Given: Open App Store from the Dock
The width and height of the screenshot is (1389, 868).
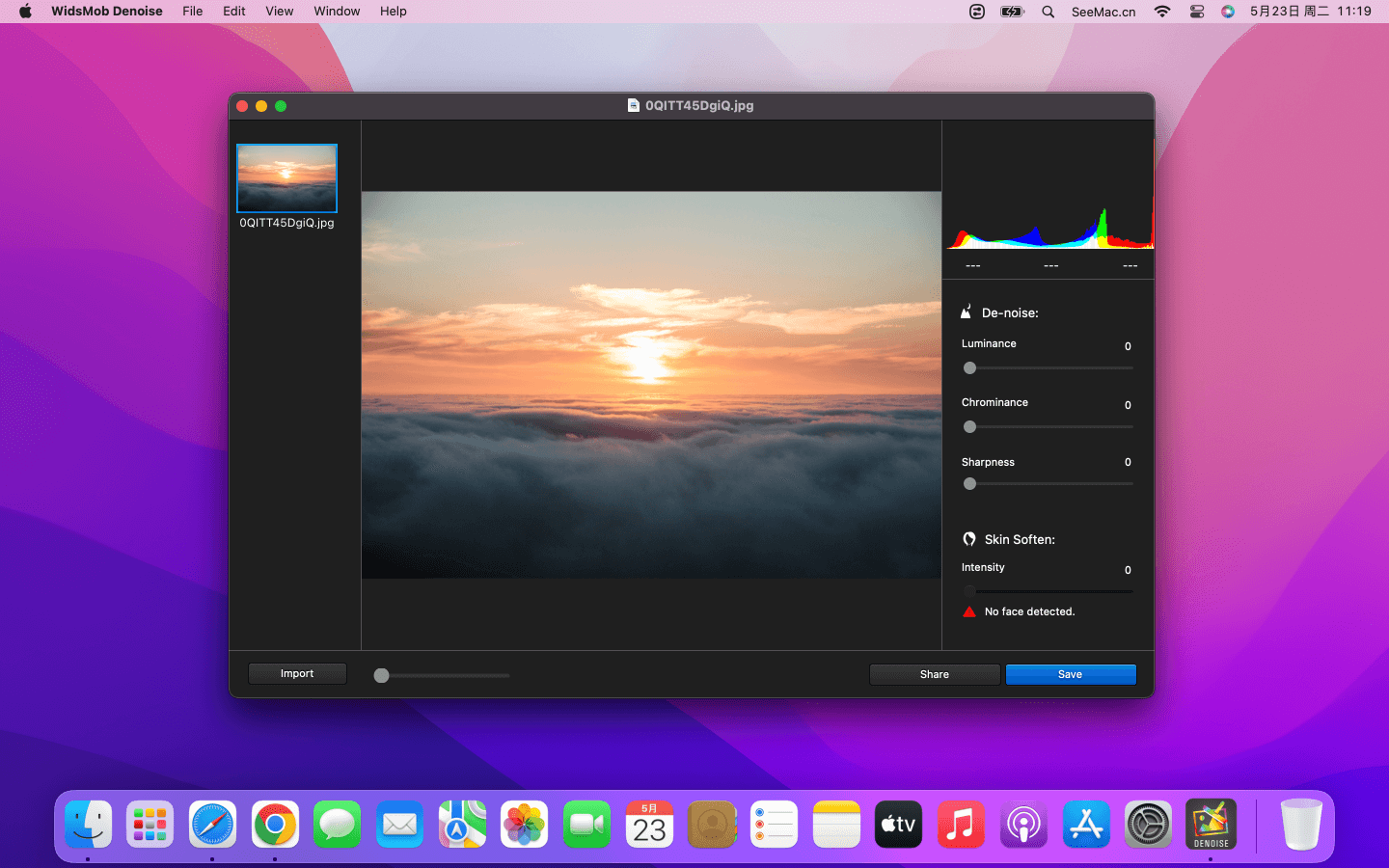Looking at the screenshot, I should pos(1086,825).
